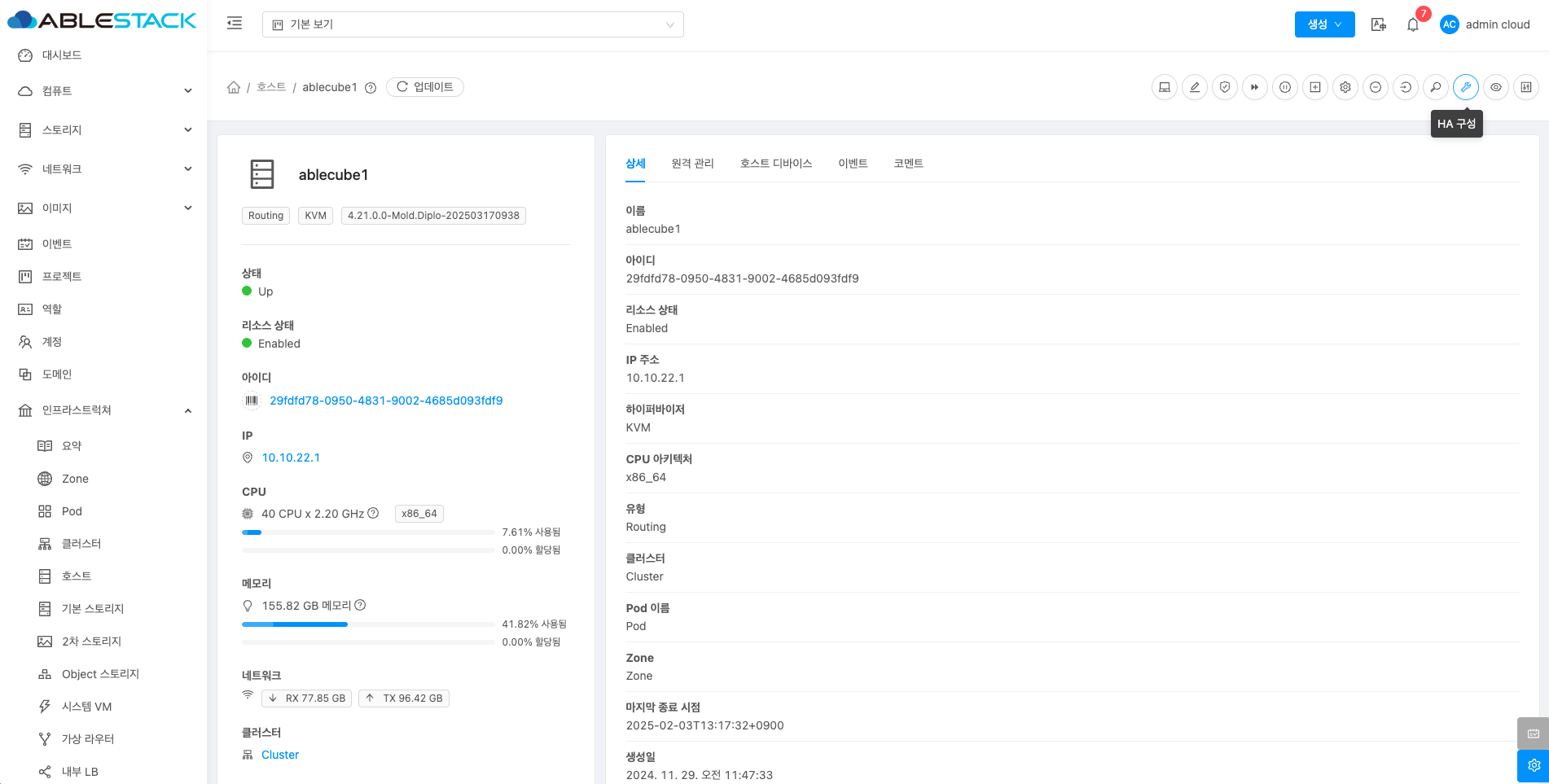
Task: Open the notifications bell
Action: (x=1413, y=24)
